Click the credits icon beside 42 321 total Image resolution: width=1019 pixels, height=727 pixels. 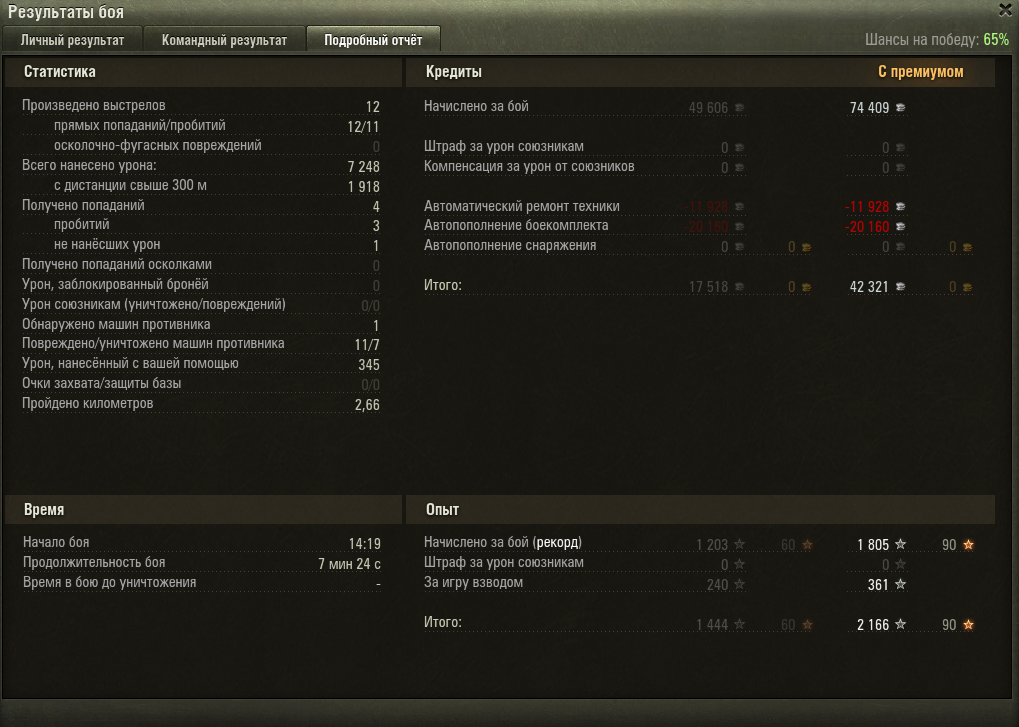tap(901, 287)
